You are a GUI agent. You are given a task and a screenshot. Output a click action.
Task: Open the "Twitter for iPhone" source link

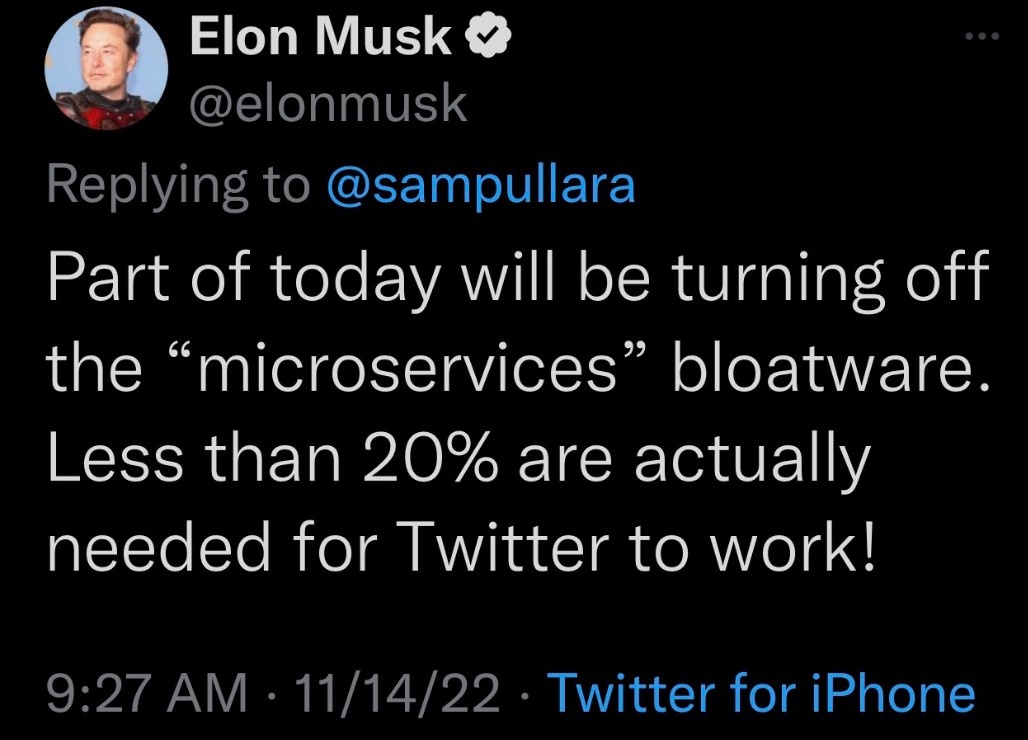[762, 693]
